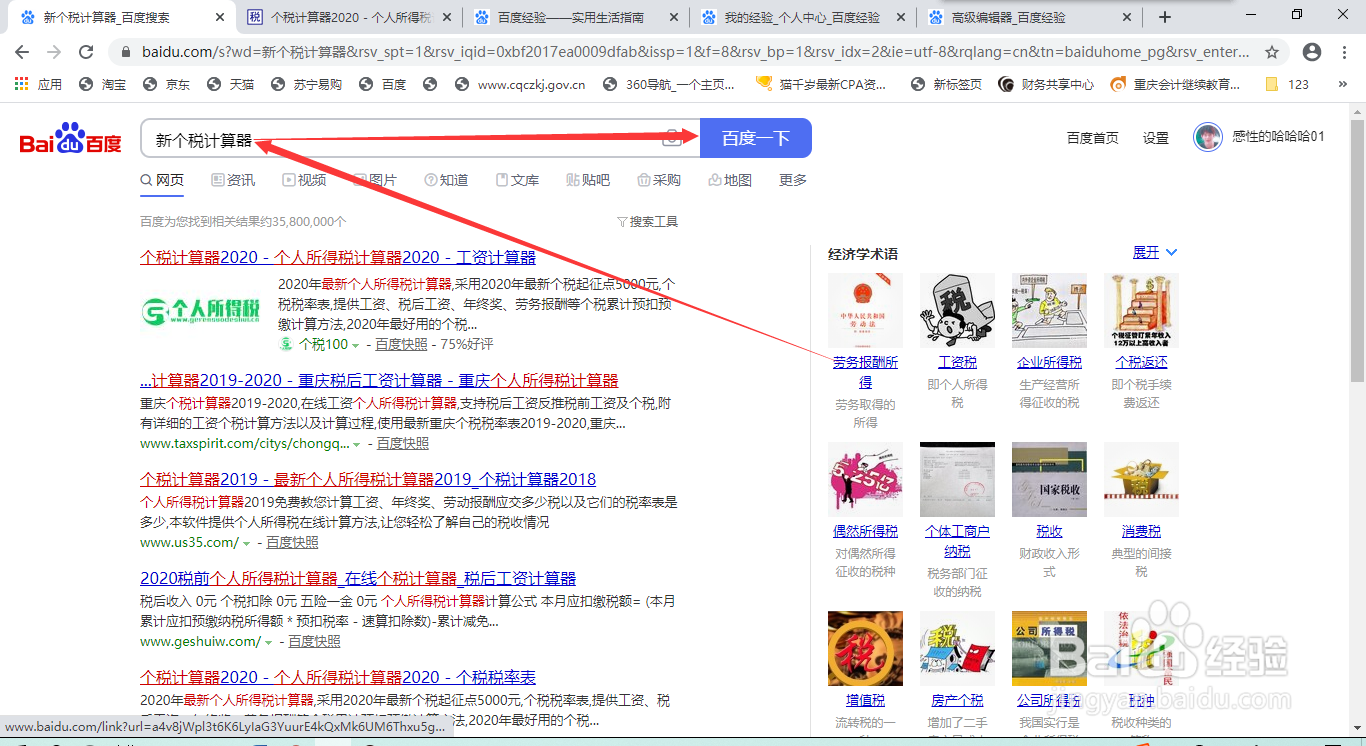Open the 个体工商户纳税 term link

coord(957,541)
